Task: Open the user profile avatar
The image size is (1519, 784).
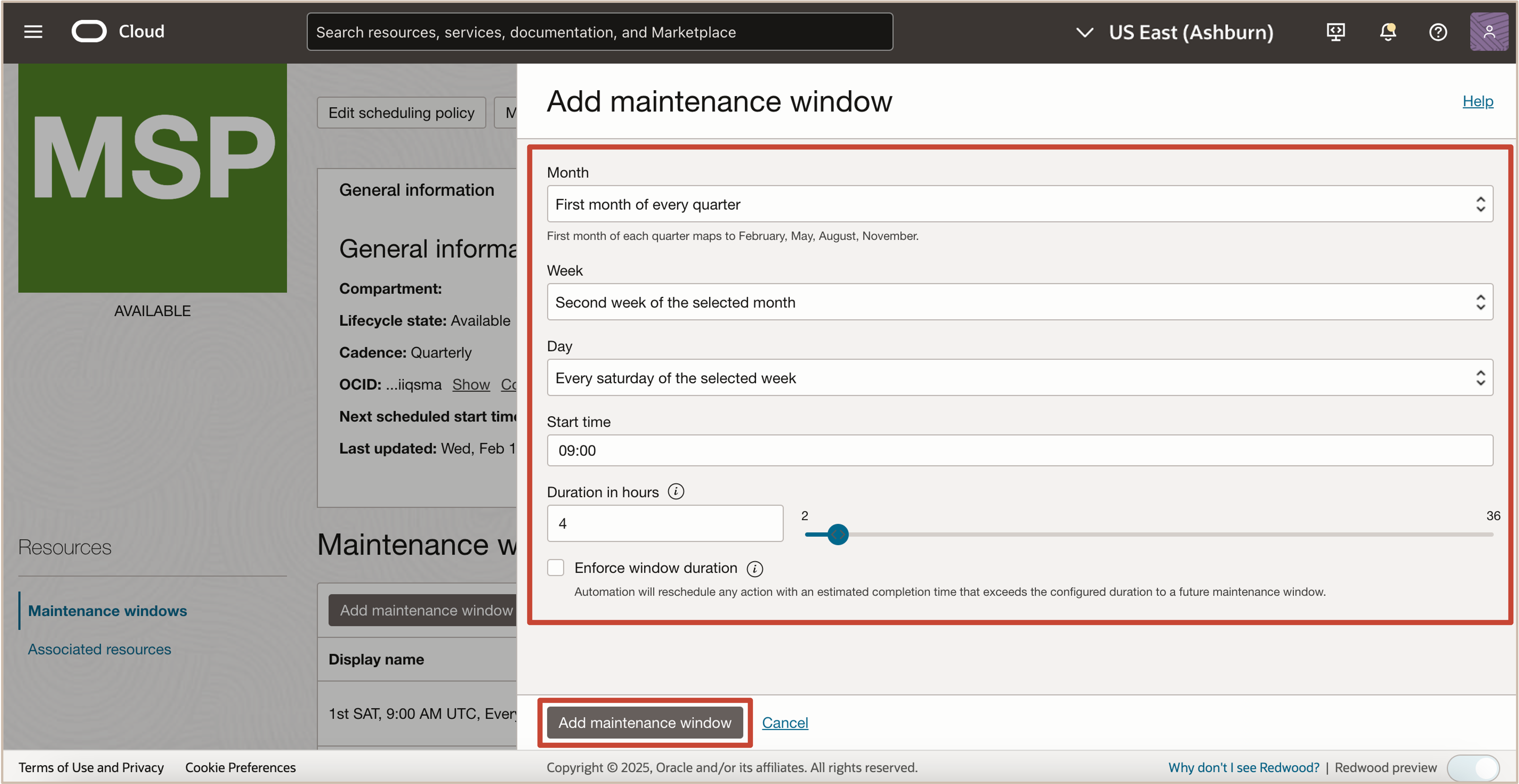Action: (1489, 31)
